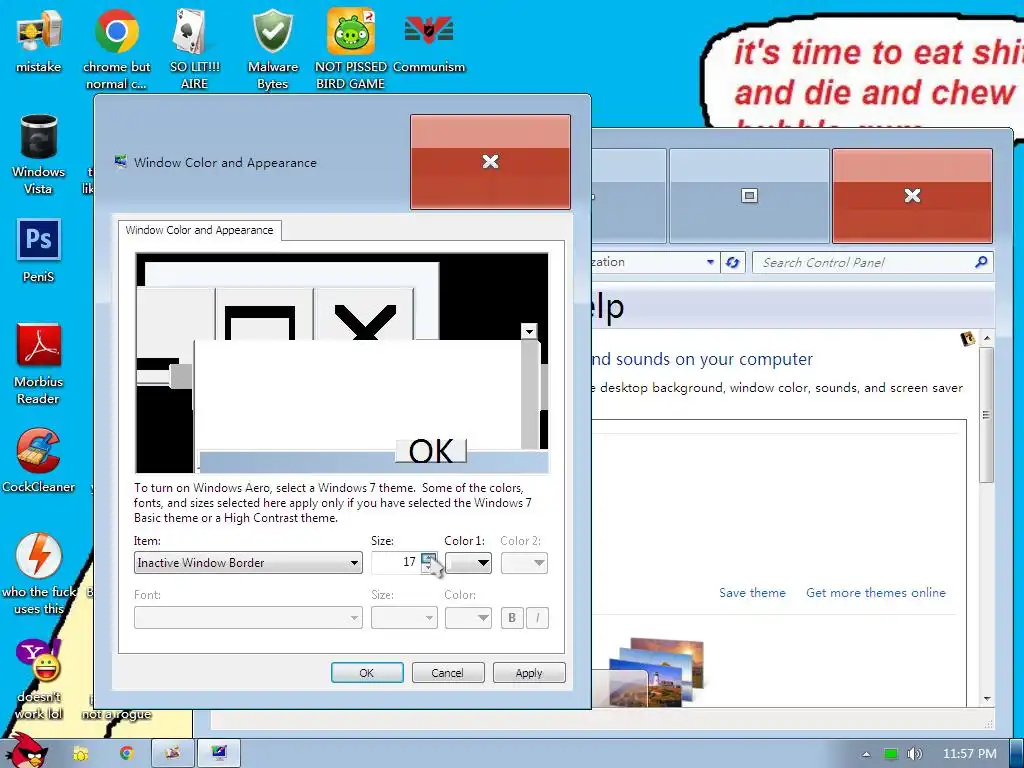Expand the Control Panel address dropdown arrow
1024x768 pixels.
(711, 263)
